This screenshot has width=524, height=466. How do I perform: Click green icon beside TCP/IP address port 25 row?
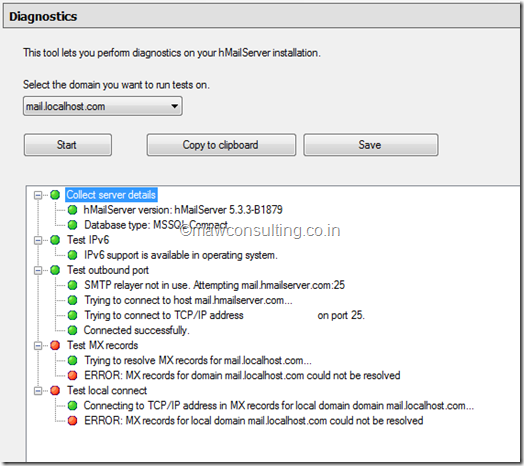tap(72, 315)
